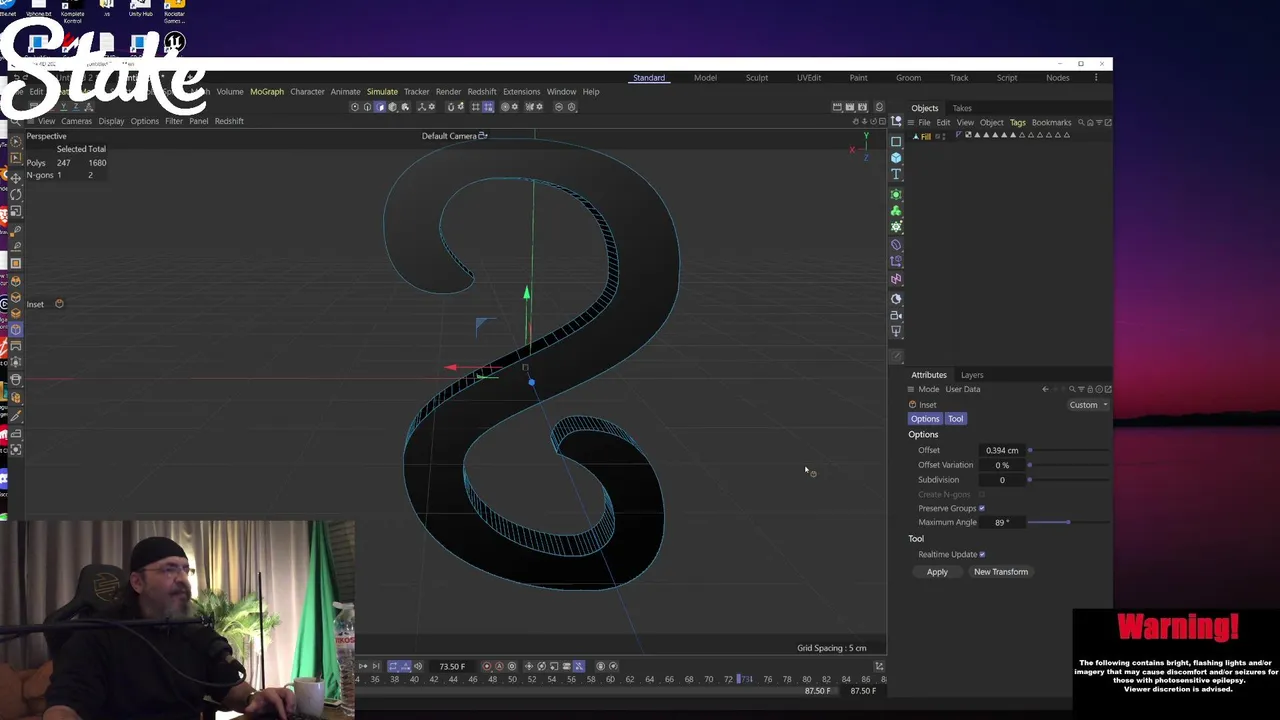Screen dimensions: 1280x720
Task: Click Attributes back arrow icon
Action: pyautogui.click(x=1045, y=389)
